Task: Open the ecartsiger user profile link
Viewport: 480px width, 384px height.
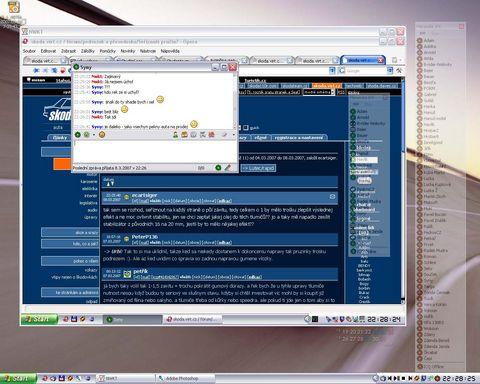Action: click(144, 195)
